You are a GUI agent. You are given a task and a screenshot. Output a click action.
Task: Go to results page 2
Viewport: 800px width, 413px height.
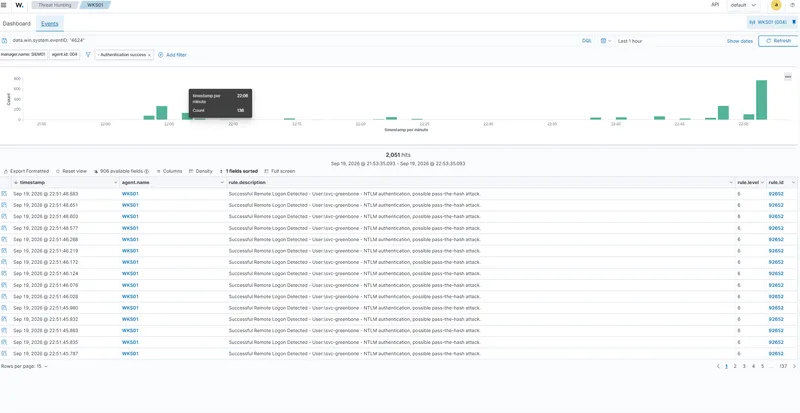(735, 367)
